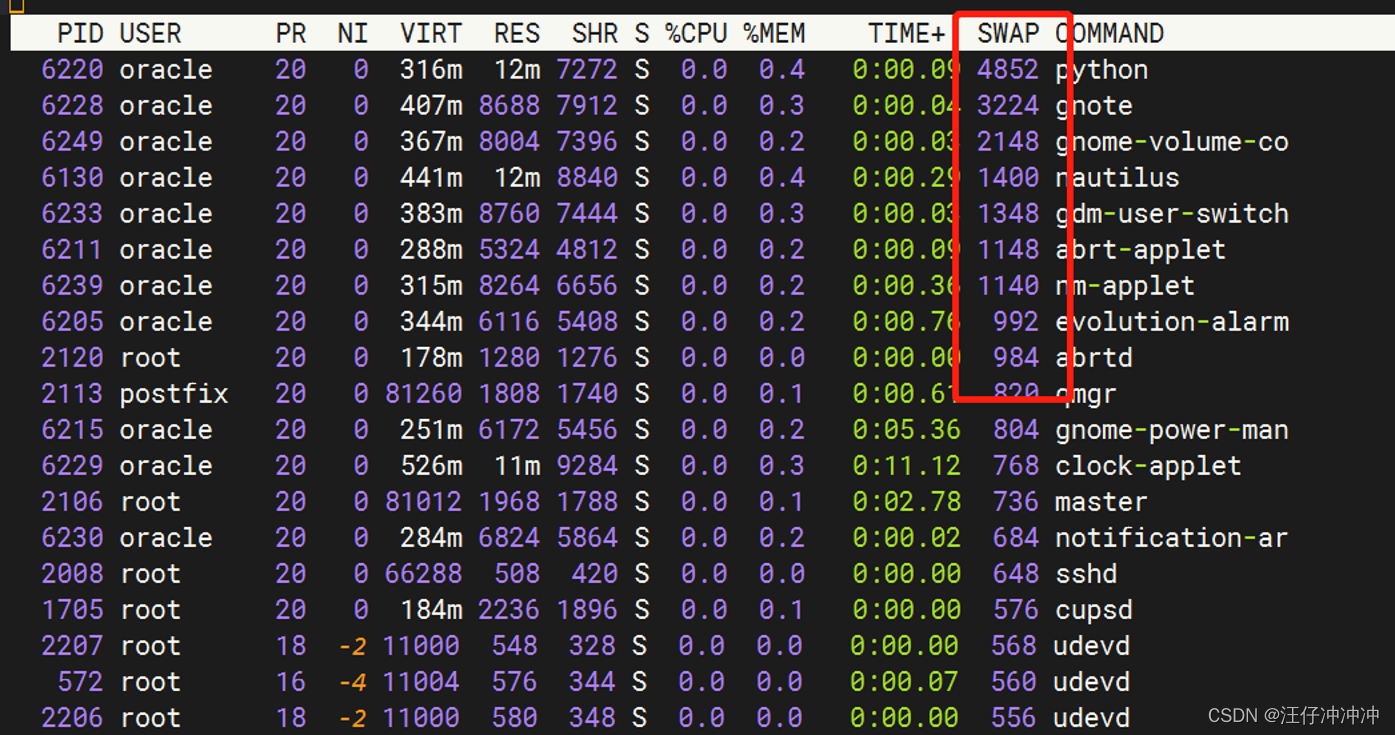The height and width of the screenshot is (735, 1395).
Task: Click the USER column header
Action: (x=151, y=33)
